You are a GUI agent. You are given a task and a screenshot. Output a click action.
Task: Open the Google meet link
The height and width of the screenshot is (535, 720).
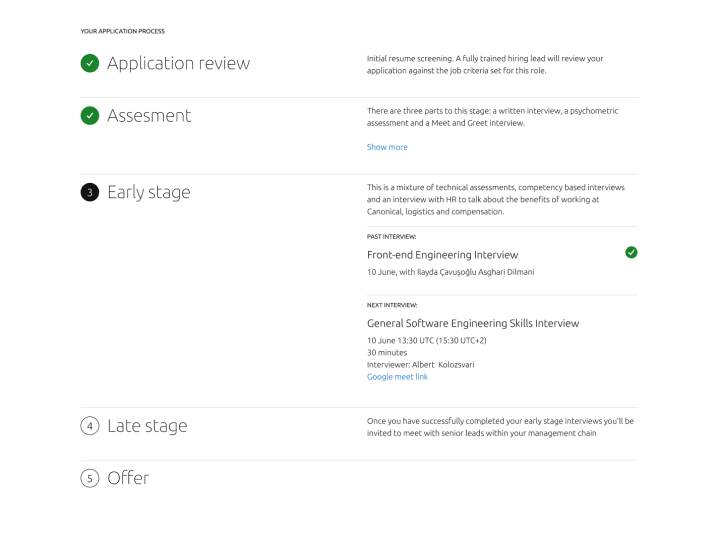(397, 377)
